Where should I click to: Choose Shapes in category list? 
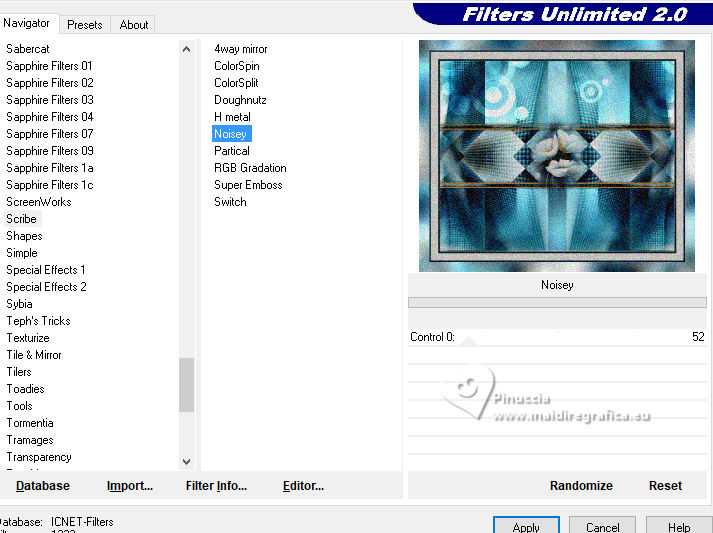coord(24,236)
